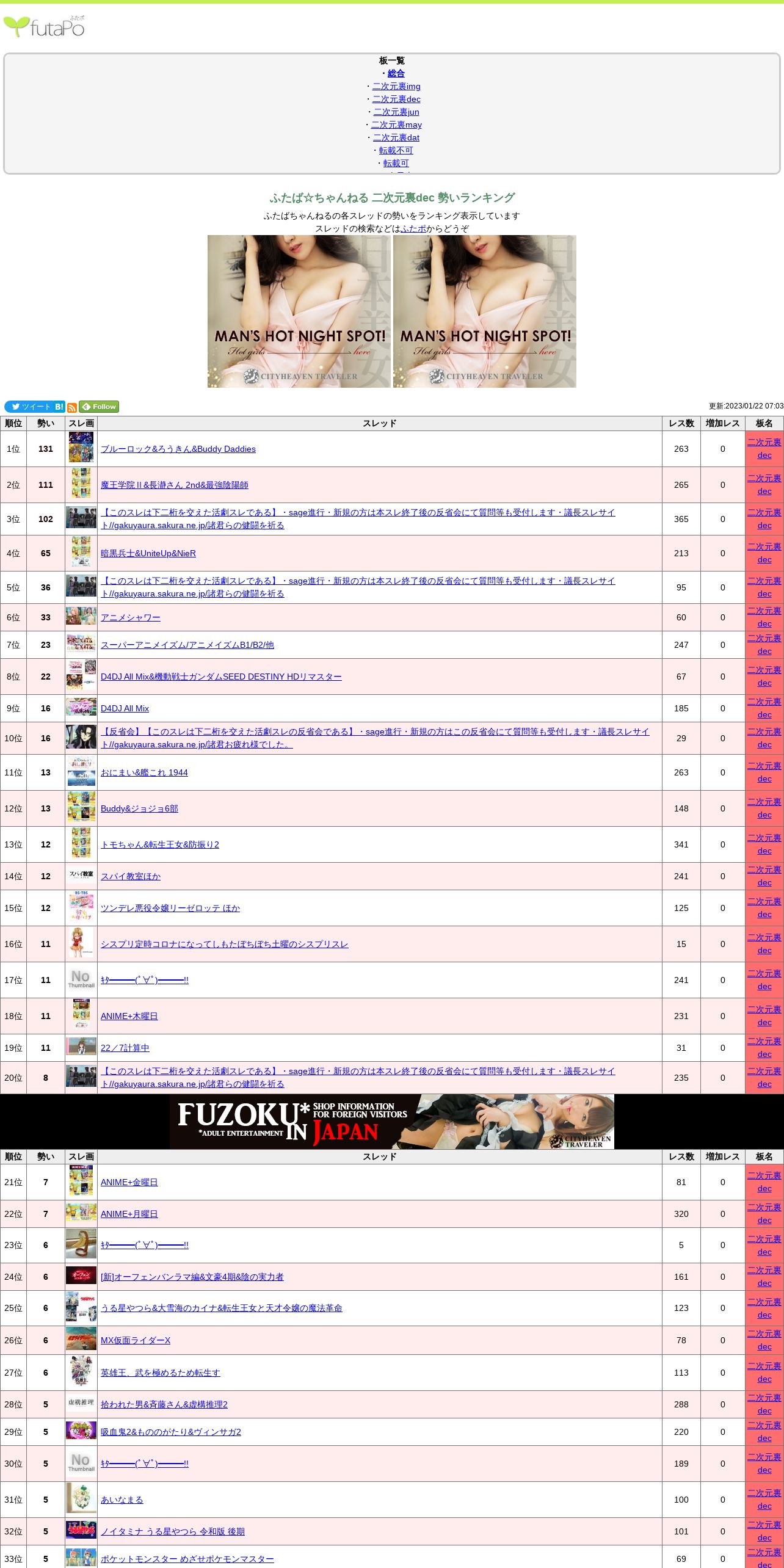The height and width of the screenshot is (1568, 784).
Task: Open thread おにまい&艦これ 1944
Action: pyautogui.click(x=144, y=772)
